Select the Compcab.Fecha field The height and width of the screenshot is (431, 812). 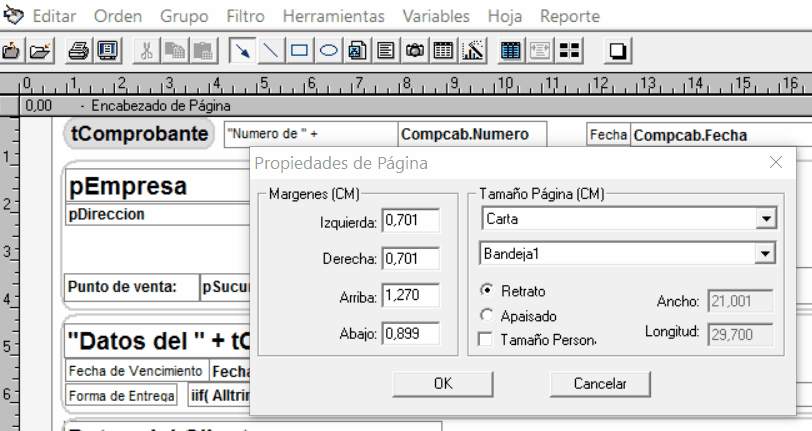(x=721, y=136)
